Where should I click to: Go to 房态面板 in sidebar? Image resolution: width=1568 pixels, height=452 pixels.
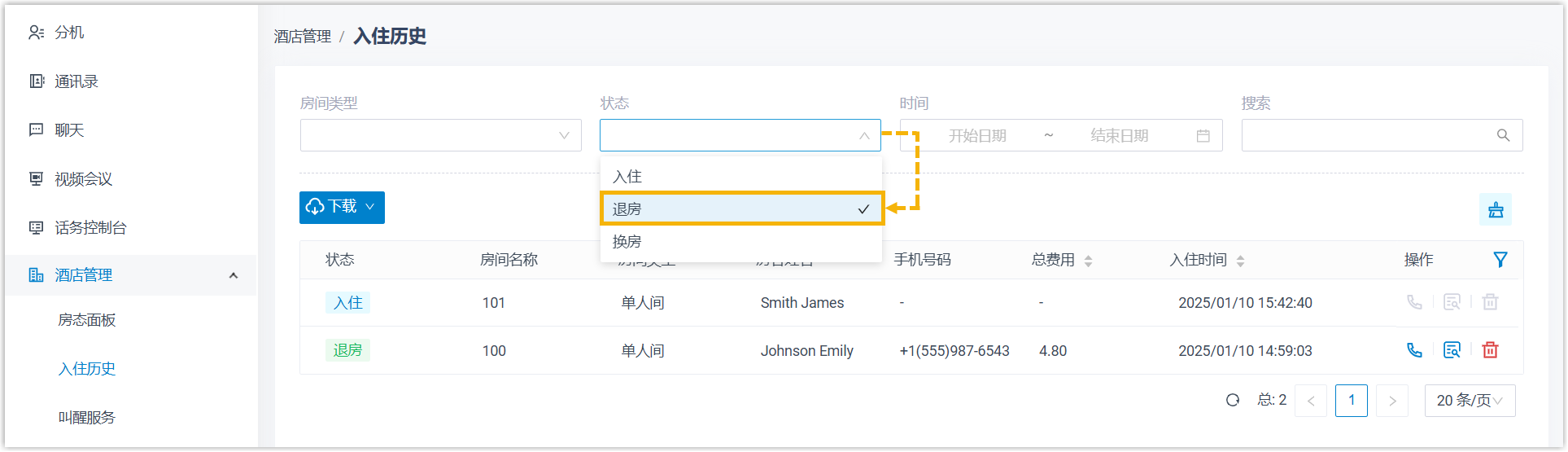click(x=87, y=320)
